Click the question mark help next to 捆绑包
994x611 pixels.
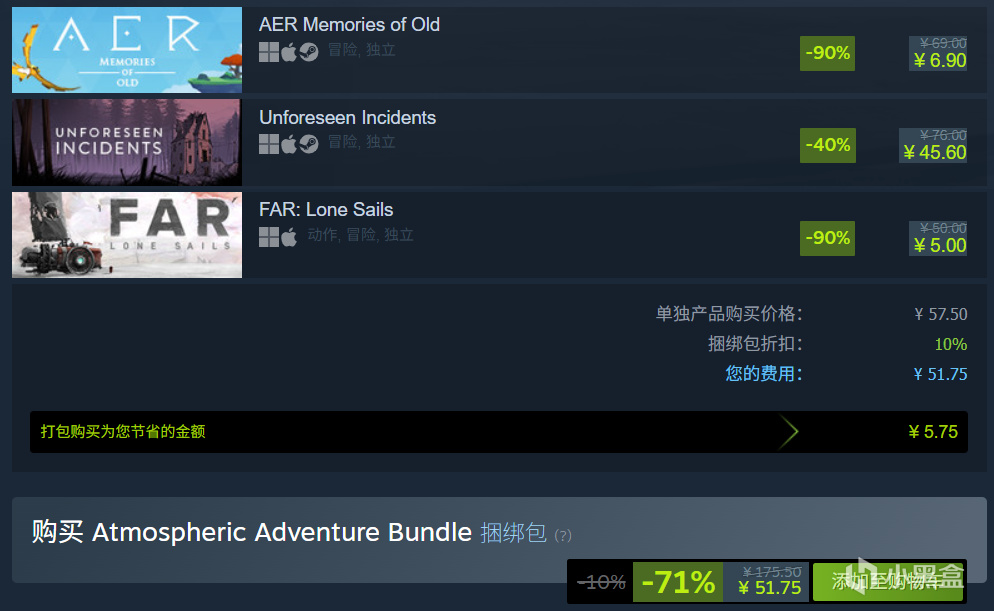(563, 536)
